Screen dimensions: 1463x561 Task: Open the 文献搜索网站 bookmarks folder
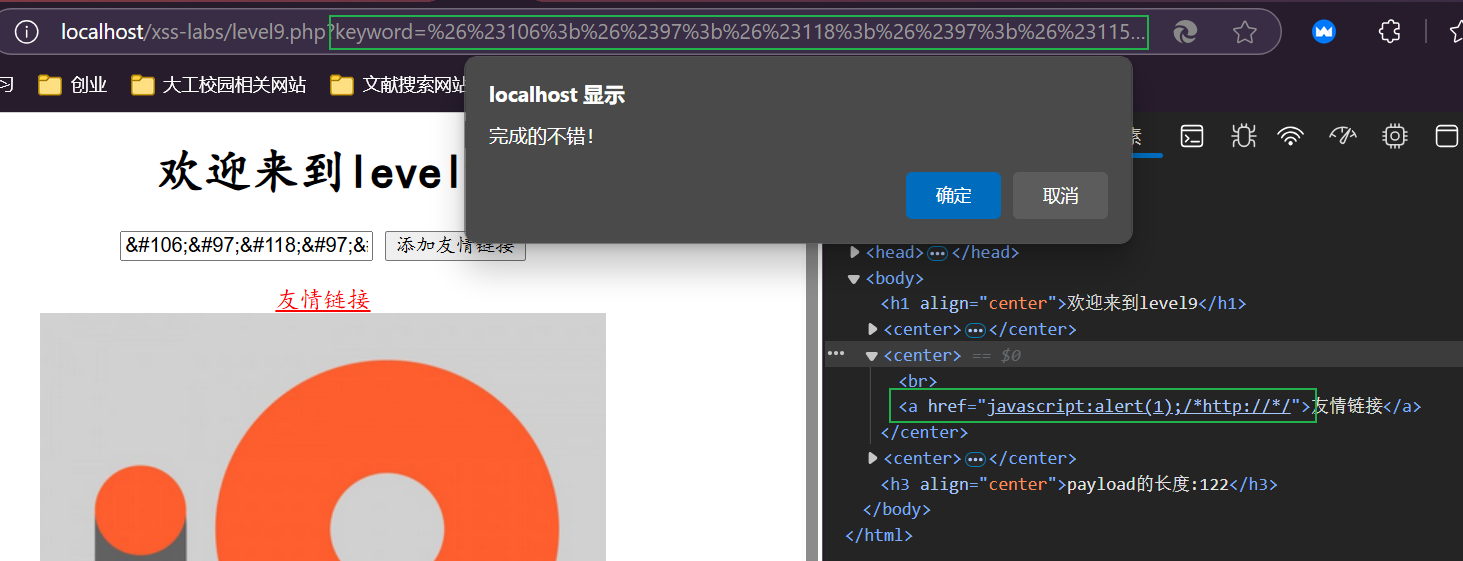pos(399,85)
